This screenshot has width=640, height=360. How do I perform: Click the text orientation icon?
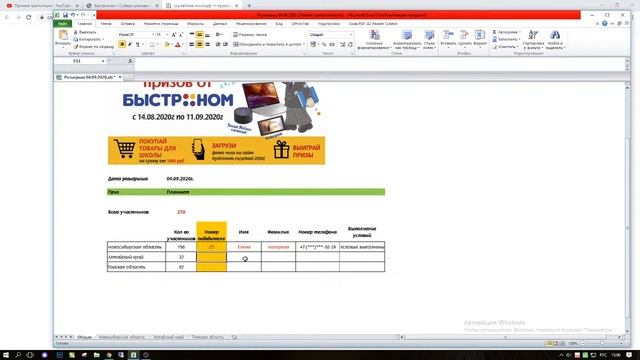coord(219,35)
